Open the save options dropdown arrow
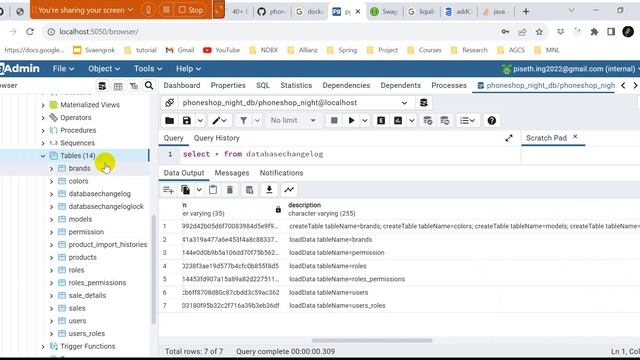Screen dimensions: 640x360 click(x=200, y=120)
